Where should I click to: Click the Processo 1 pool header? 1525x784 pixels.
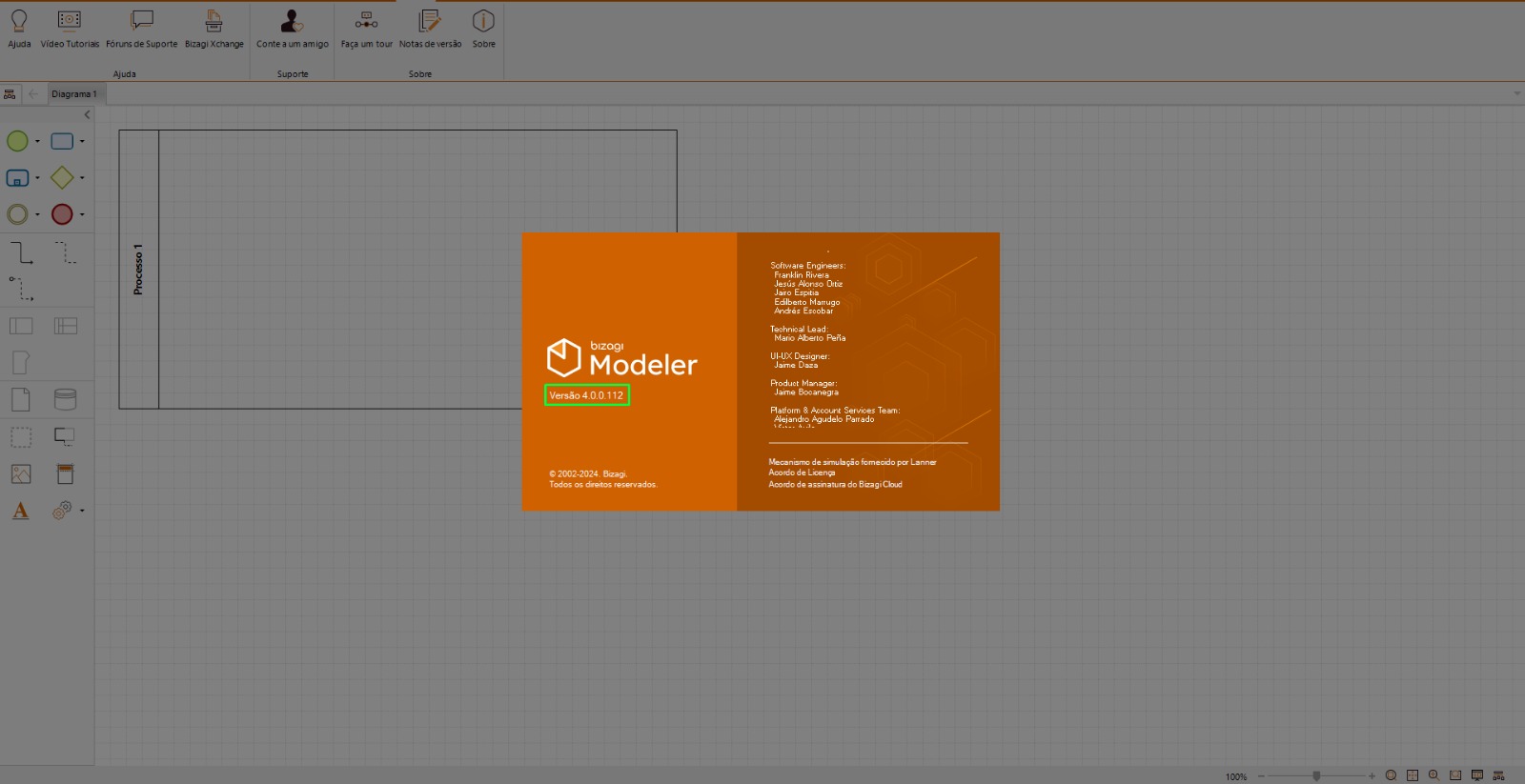(x=138, y=270)
